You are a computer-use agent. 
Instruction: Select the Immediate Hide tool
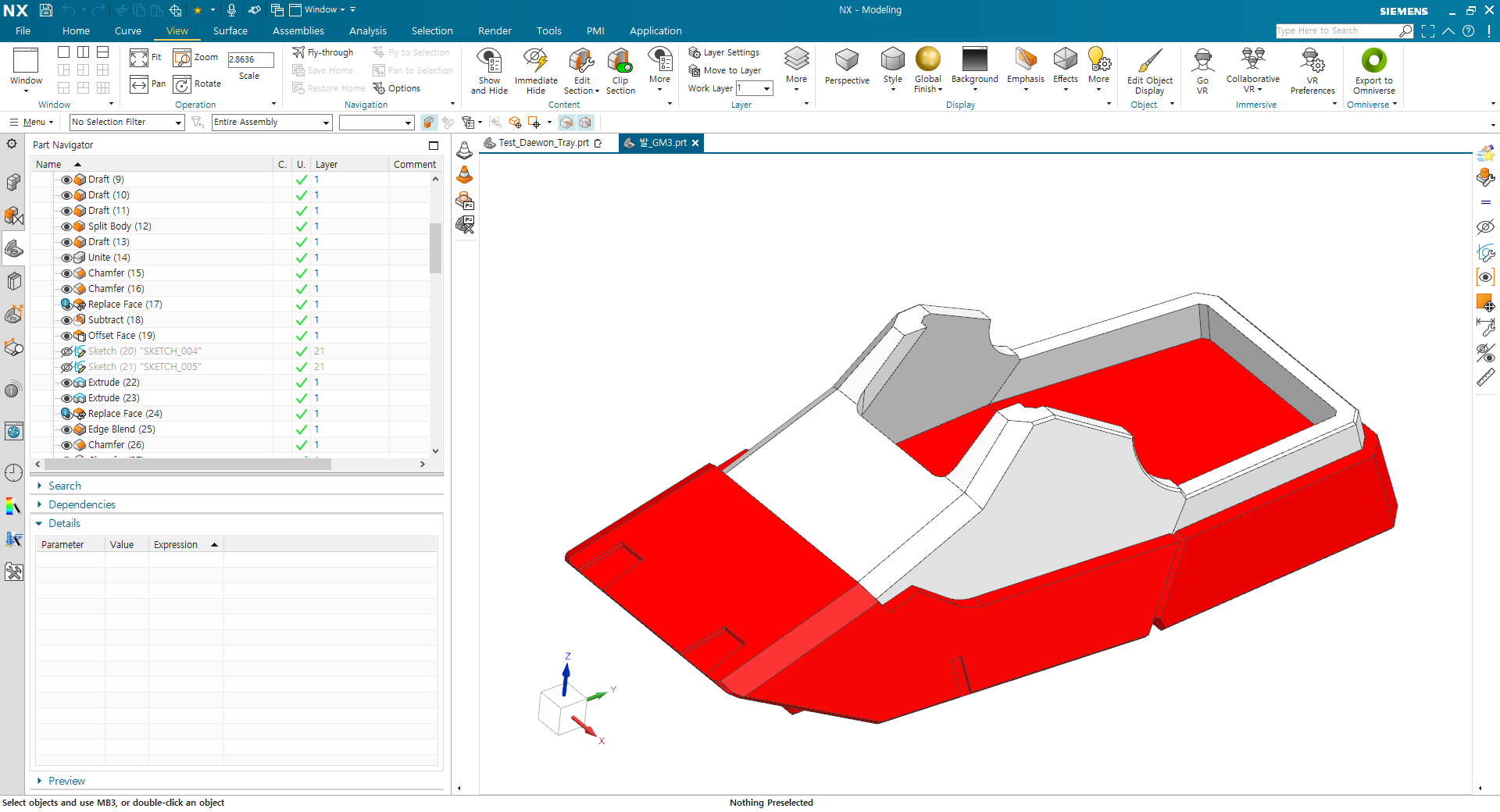click(x=536, y=62)
